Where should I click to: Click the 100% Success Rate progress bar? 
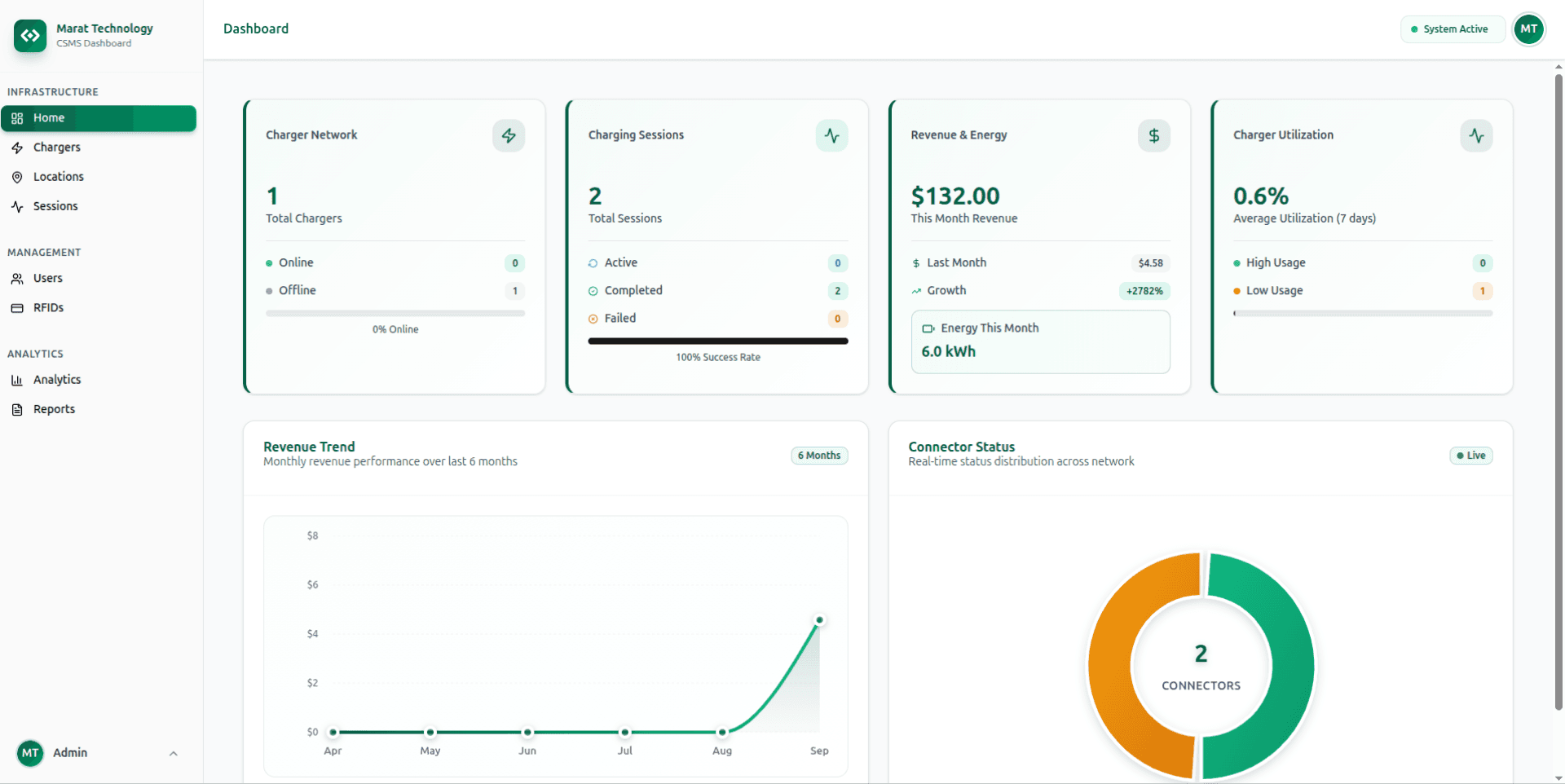[718, 341]
